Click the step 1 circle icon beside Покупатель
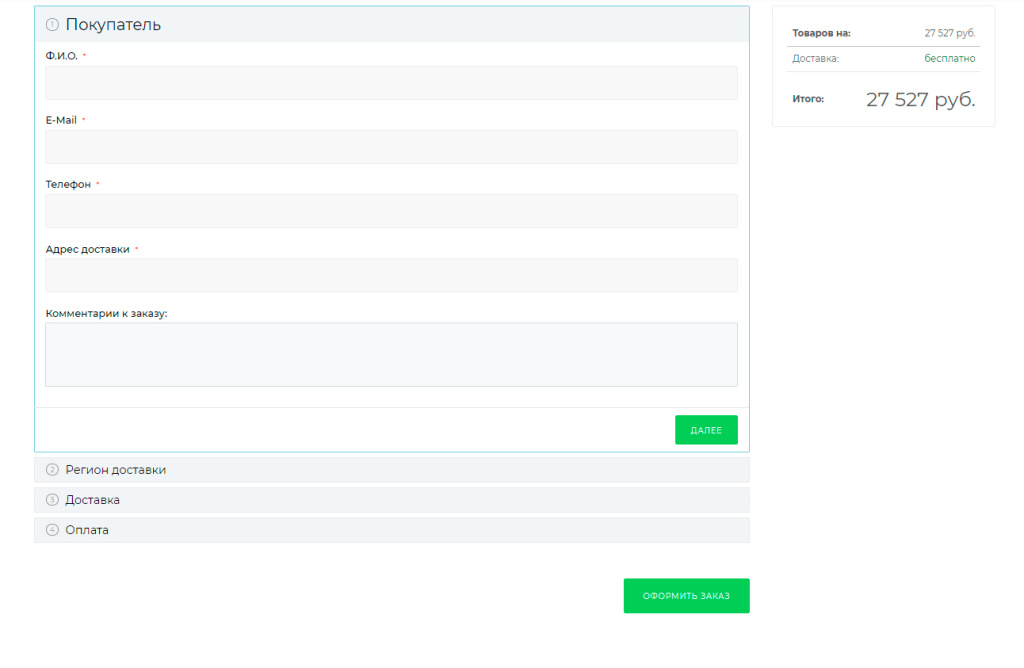This screenshot has height=668, width=1024. tap(53, 25)
